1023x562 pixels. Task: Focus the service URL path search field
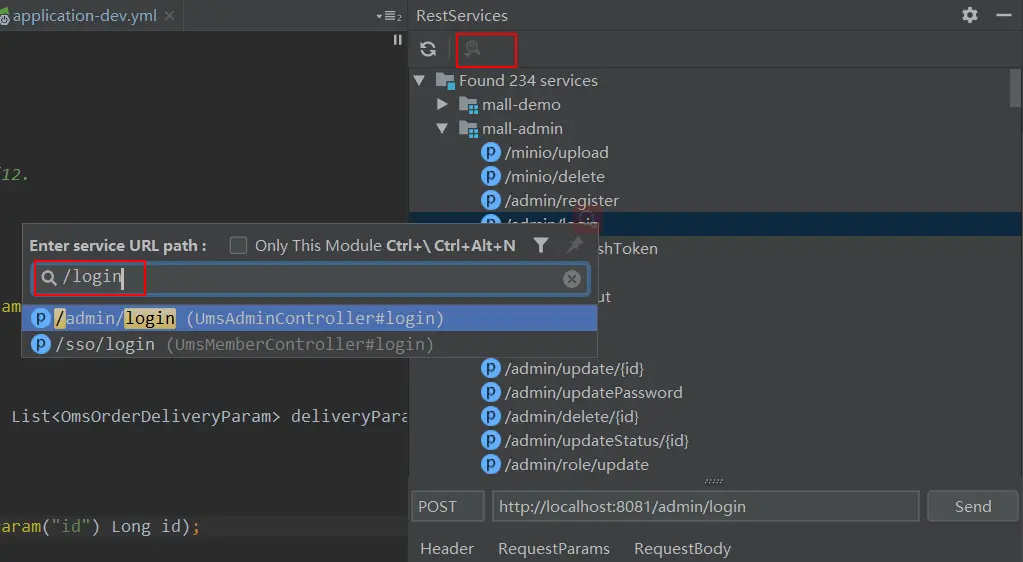[311, 279]
